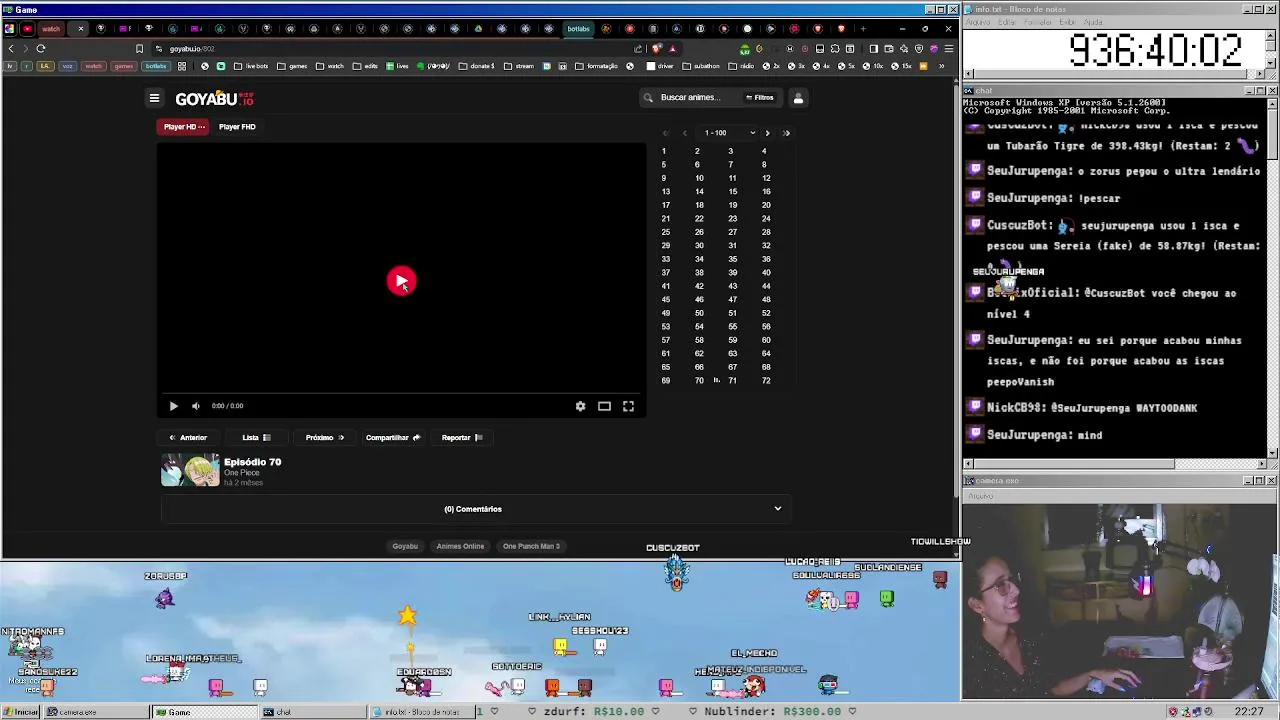Select episode 24 in the list
Image resolution: width=1280 pixels, height=720 pixels.
[x=766, y=219]
